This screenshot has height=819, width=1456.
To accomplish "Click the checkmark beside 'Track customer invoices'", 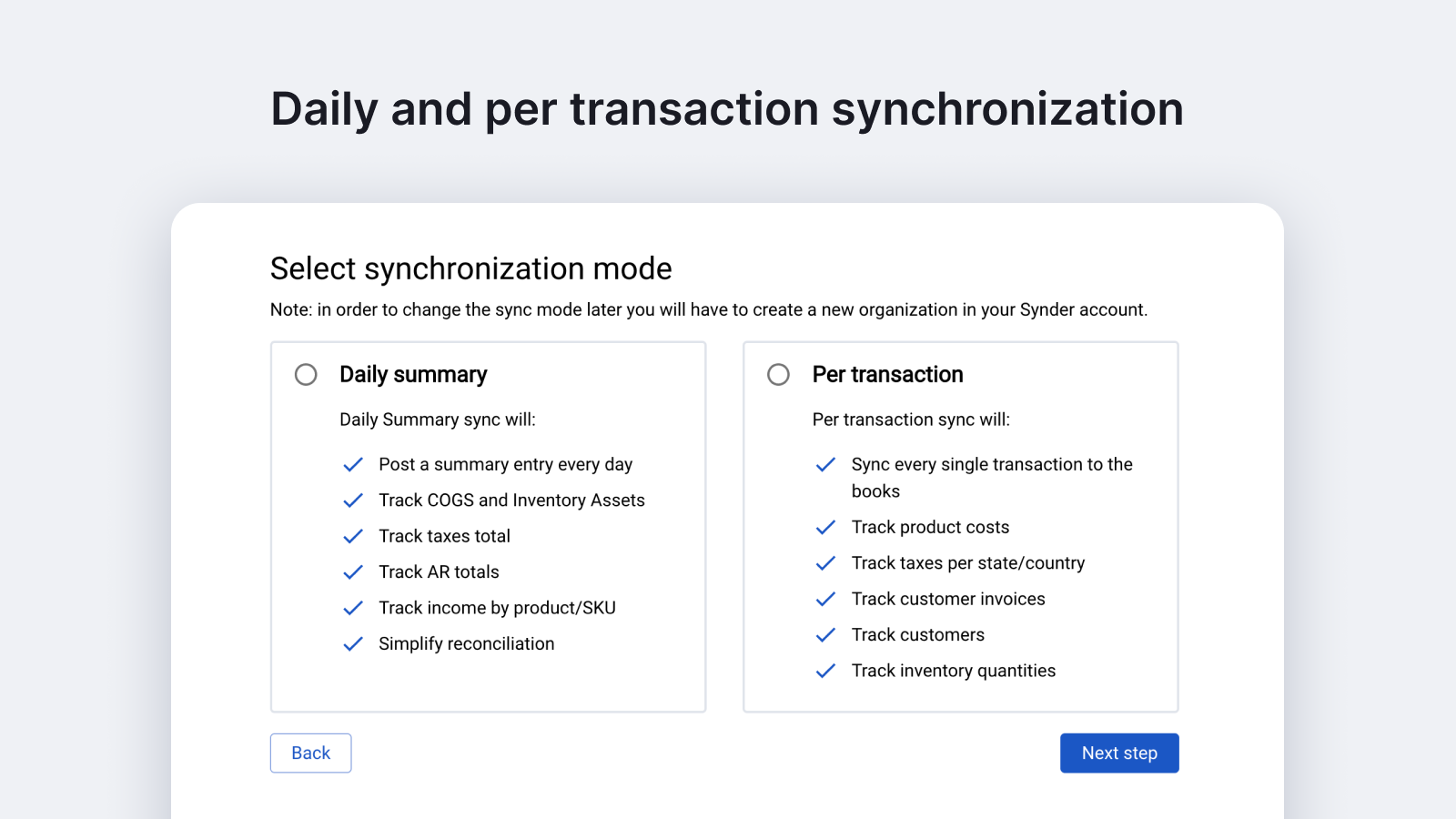I will [x=825, y=599].
